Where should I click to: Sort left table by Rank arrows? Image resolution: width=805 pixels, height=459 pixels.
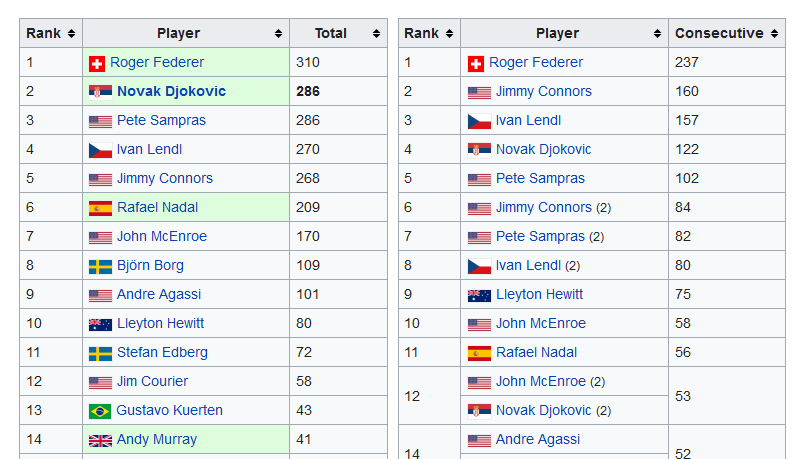(71, 33)
